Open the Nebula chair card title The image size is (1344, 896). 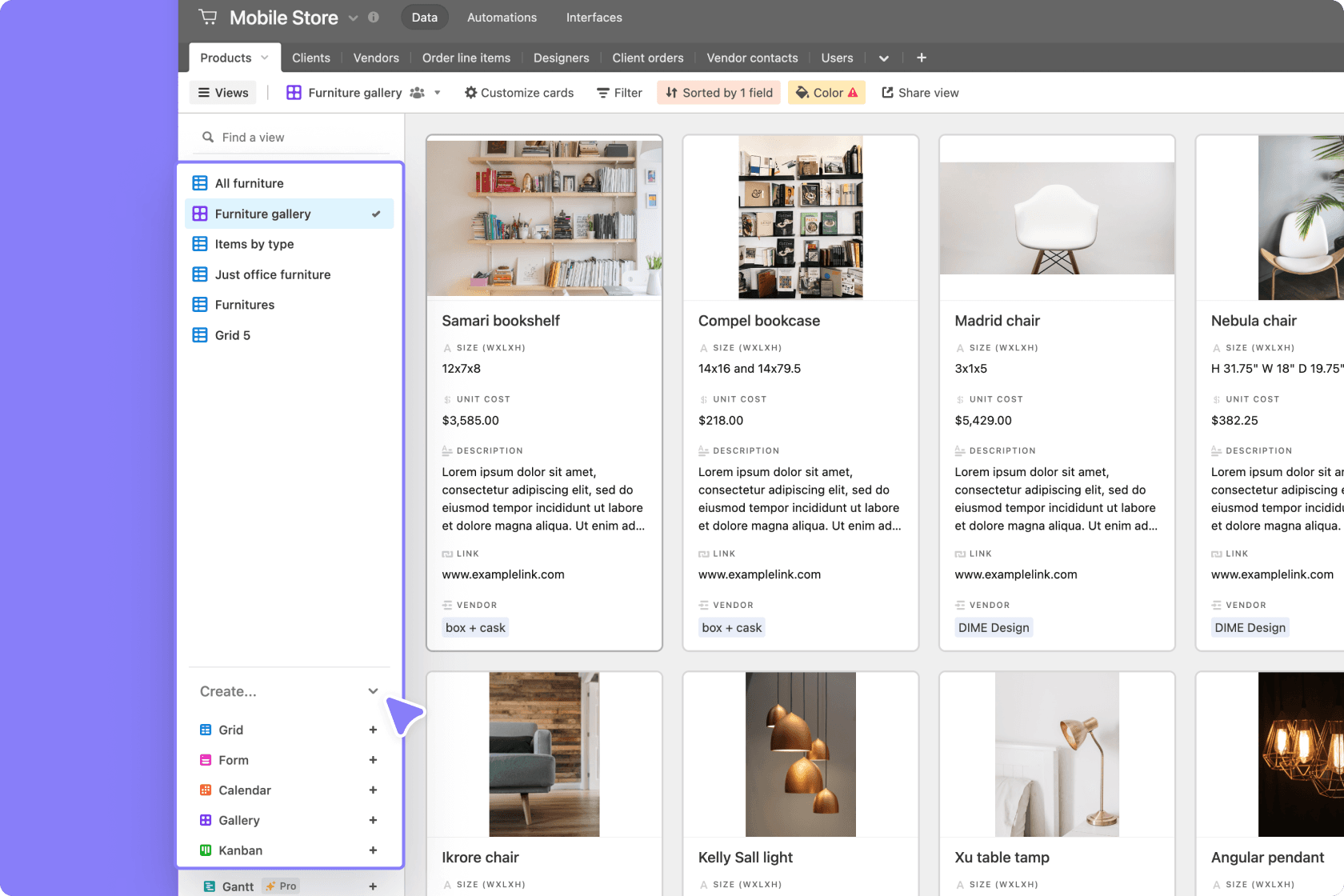(1254, 321)
